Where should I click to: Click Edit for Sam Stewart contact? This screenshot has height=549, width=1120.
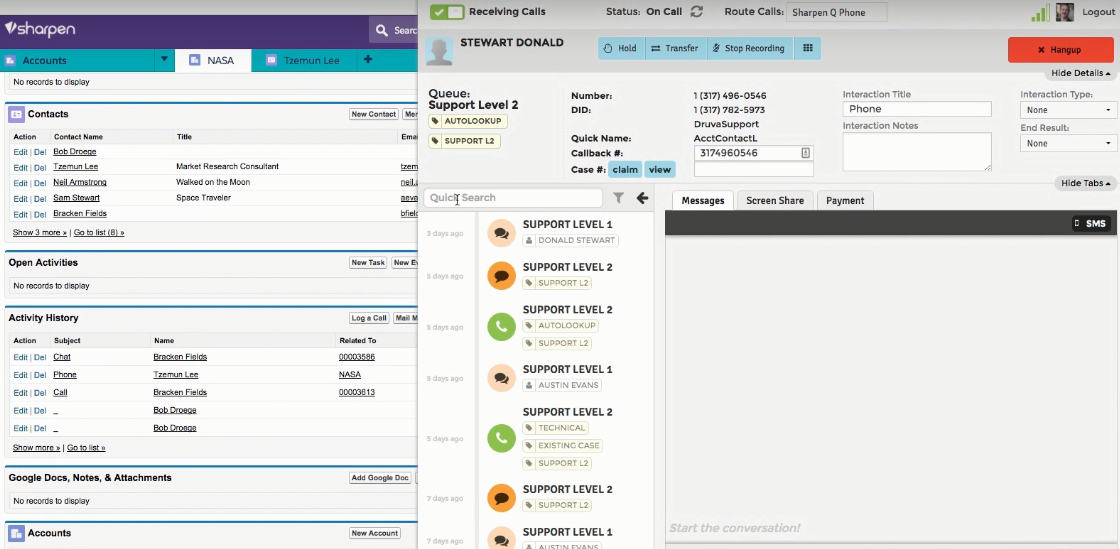point(20,198)
